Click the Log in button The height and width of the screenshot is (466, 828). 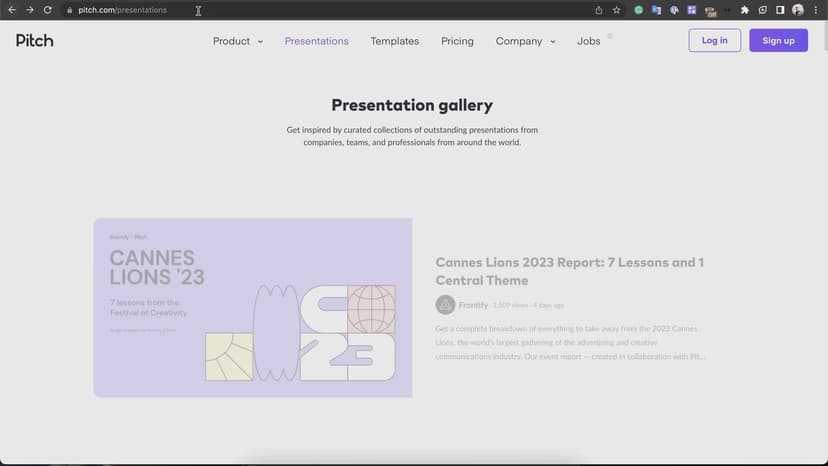[x=714, y=40]
